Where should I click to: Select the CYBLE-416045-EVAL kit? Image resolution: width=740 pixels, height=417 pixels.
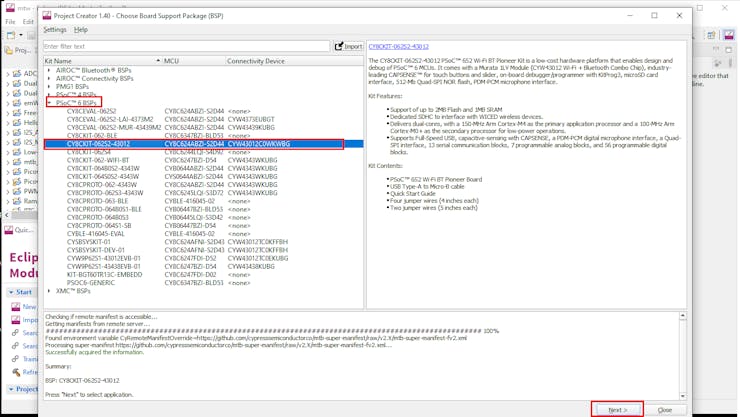pos(203,234)
